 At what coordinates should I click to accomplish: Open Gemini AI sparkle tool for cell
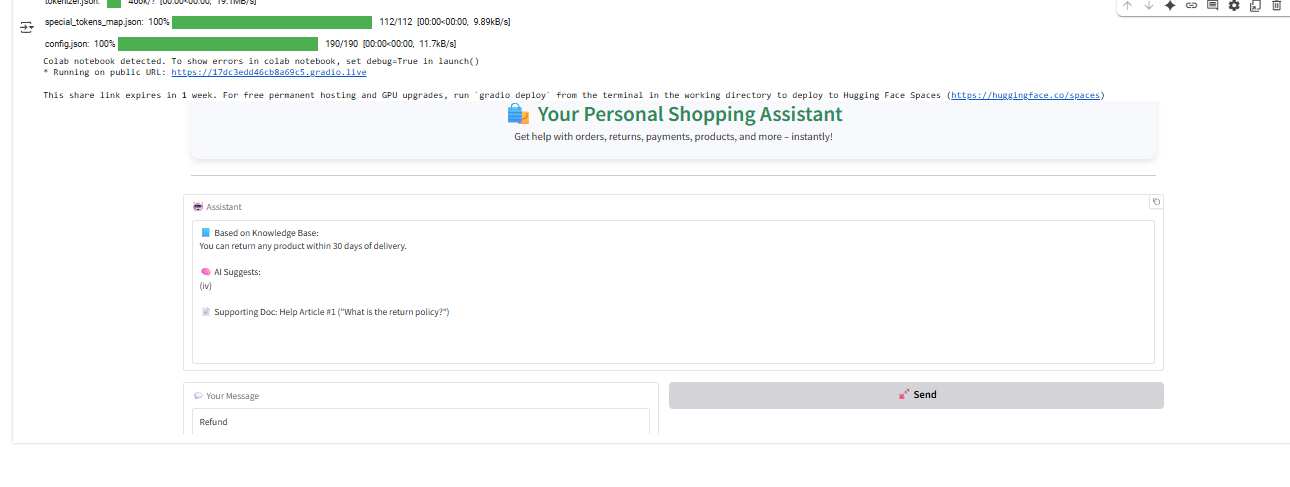(1170, 5)
